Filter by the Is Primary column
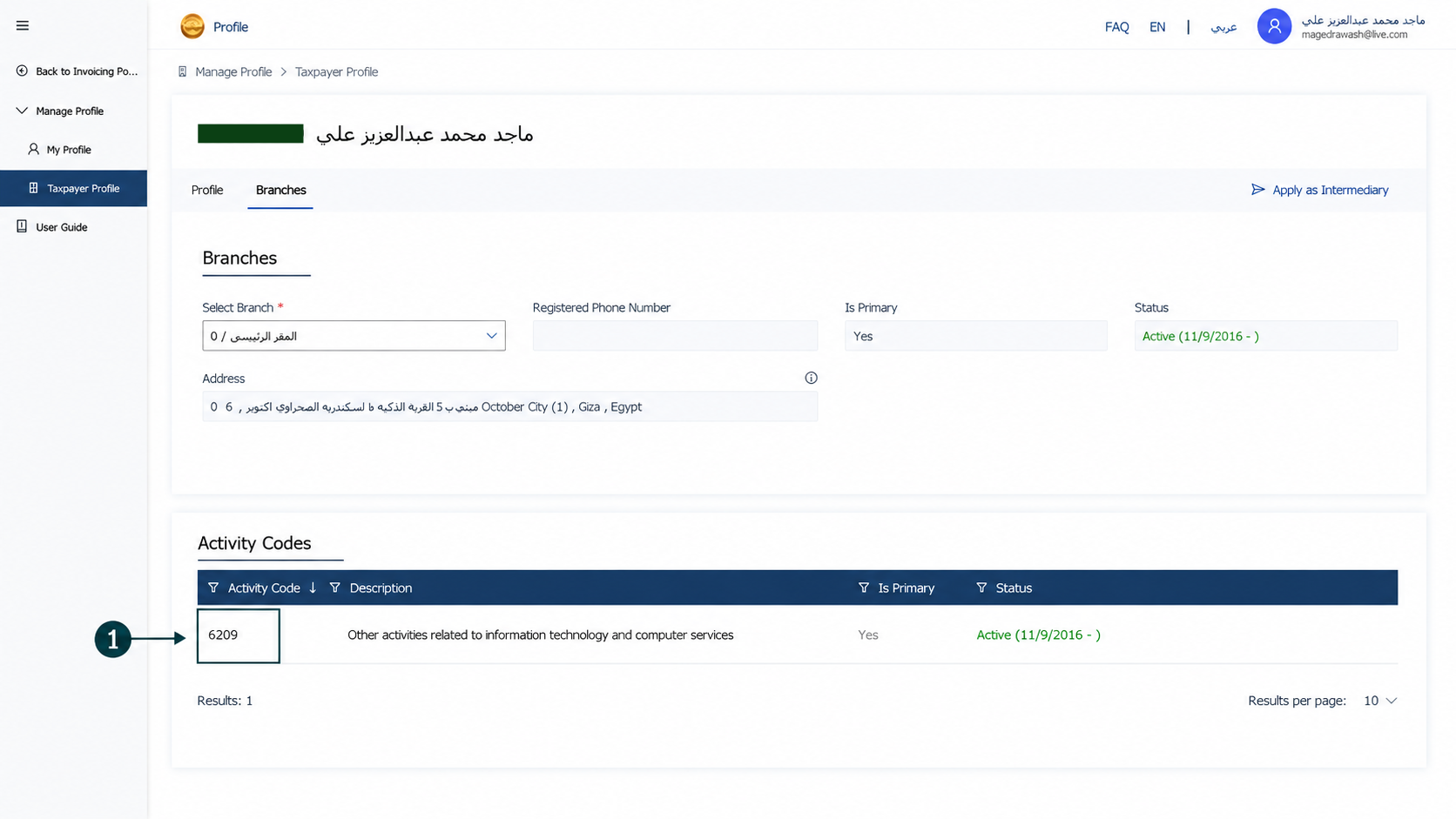The height and width of the screenshot is (819, 1456). point(863,587)
